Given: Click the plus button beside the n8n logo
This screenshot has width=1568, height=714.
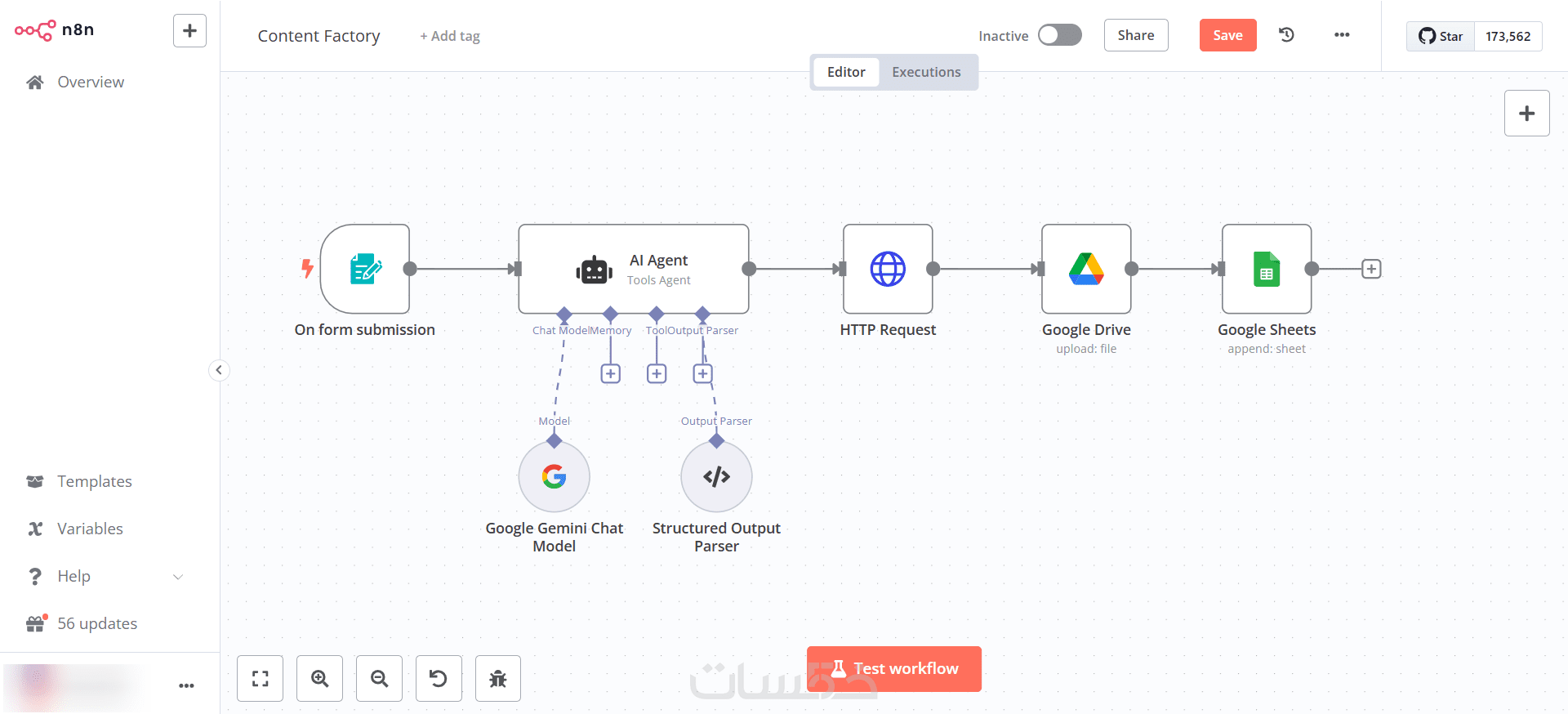Looking at the screenshot, I should pos(189,31).
